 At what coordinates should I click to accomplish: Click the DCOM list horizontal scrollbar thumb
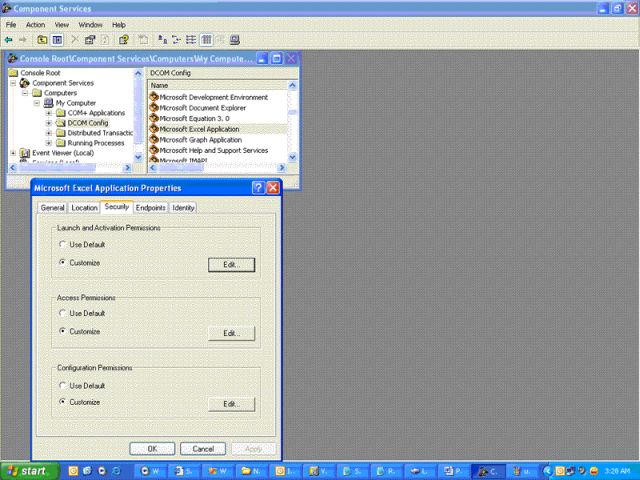click(180, 167)
